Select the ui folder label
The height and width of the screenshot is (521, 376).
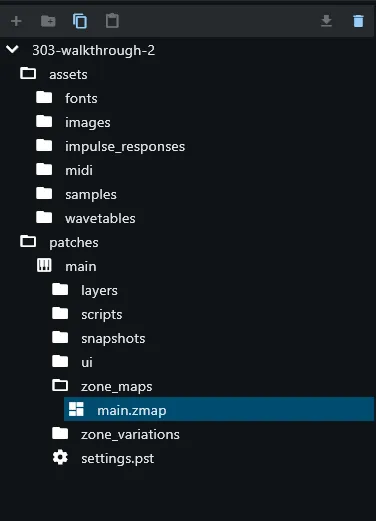pyautogui.click(x=87, y=363)
